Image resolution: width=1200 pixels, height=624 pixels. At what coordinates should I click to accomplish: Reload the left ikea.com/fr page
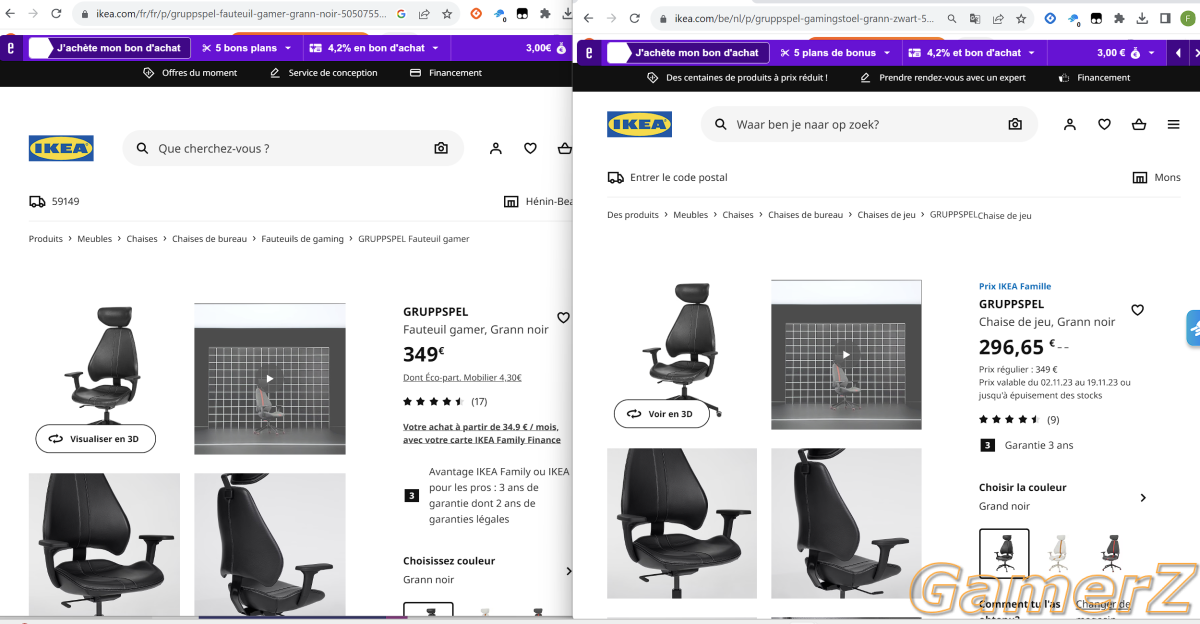click(55, 15)
